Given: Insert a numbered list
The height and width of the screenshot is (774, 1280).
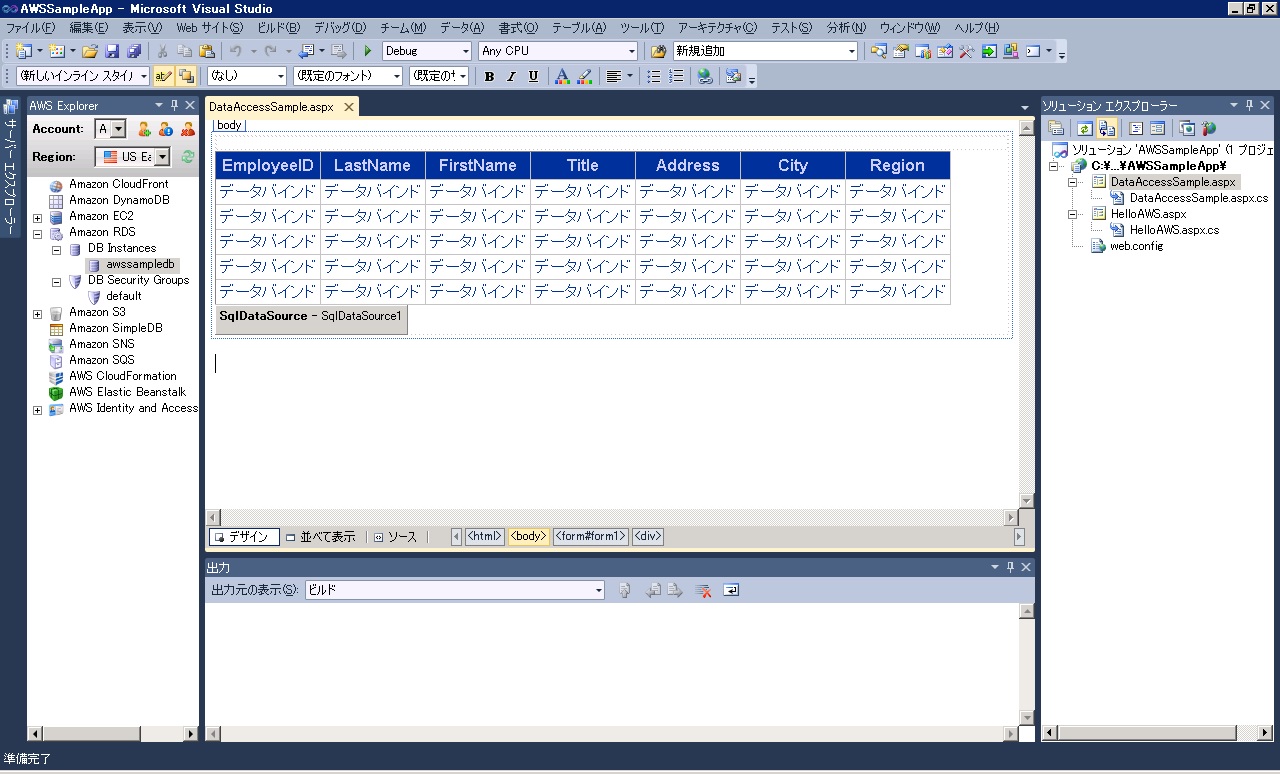Looking at the screenshot, I should pos(676,76).
